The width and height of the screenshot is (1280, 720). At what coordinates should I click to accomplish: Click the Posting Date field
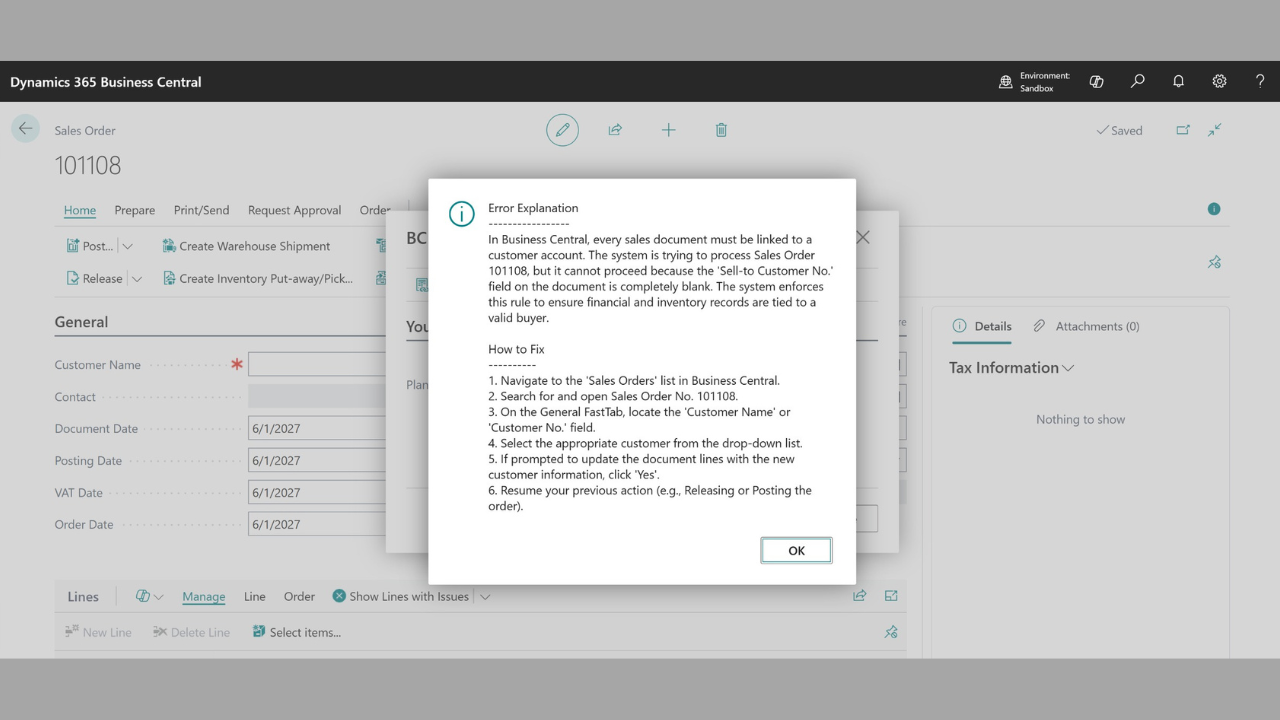pyautogui.click(x=317, y=461)
